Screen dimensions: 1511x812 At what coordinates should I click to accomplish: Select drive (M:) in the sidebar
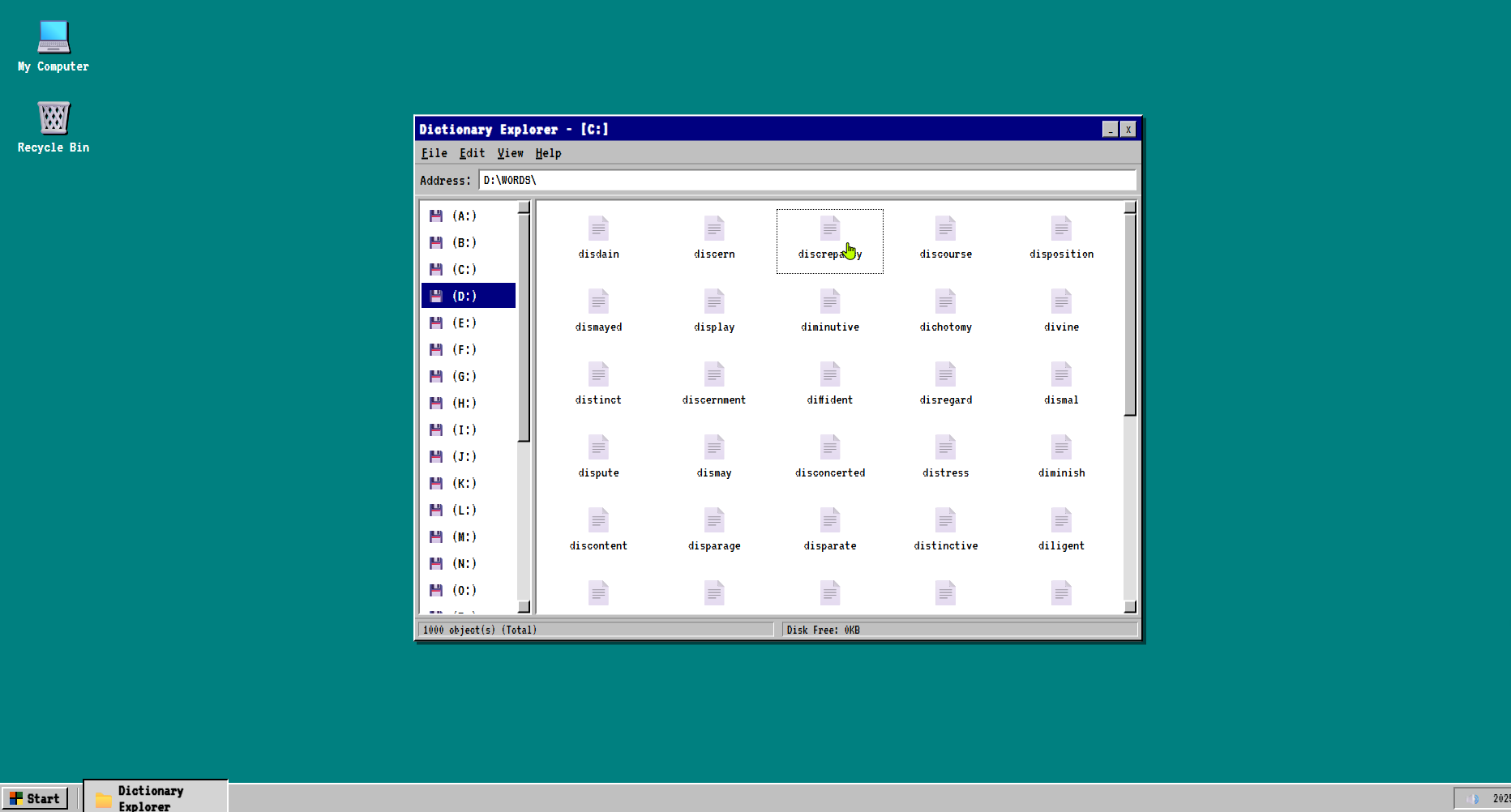click(464, 536)
